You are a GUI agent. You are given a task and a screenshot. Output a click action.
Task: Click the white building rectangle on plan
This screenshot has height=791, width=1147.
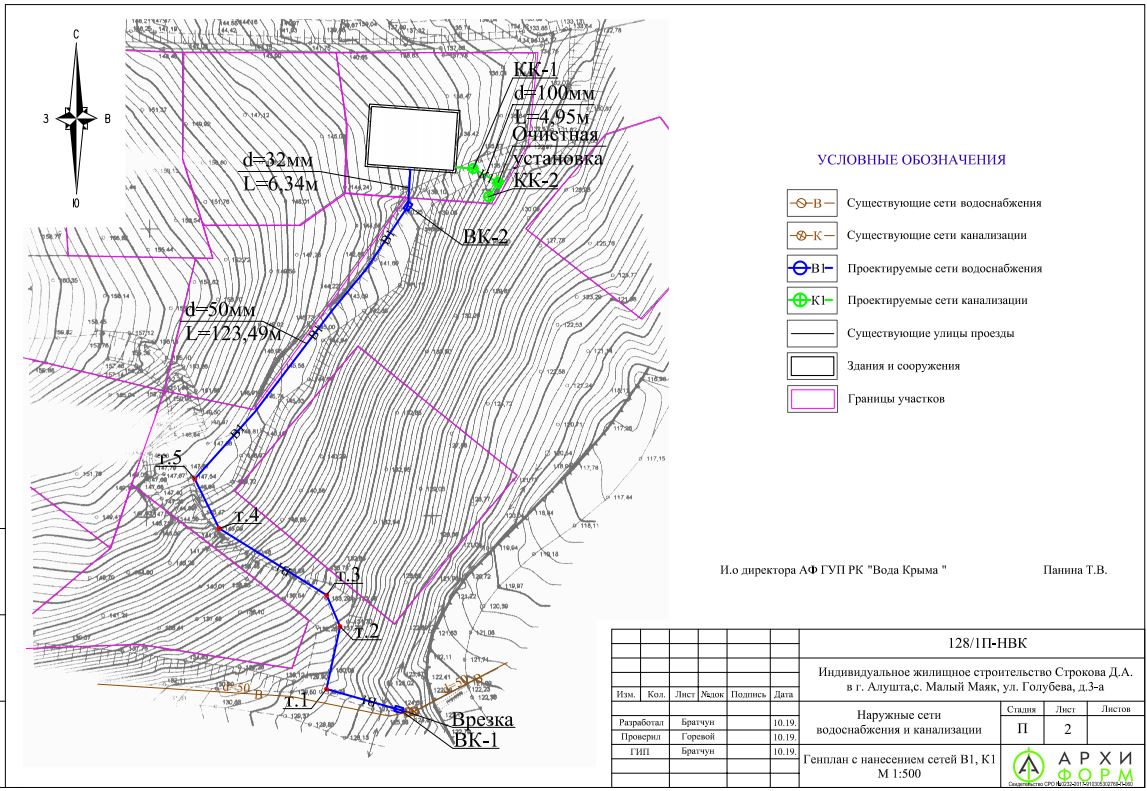[x=412, y=137]
